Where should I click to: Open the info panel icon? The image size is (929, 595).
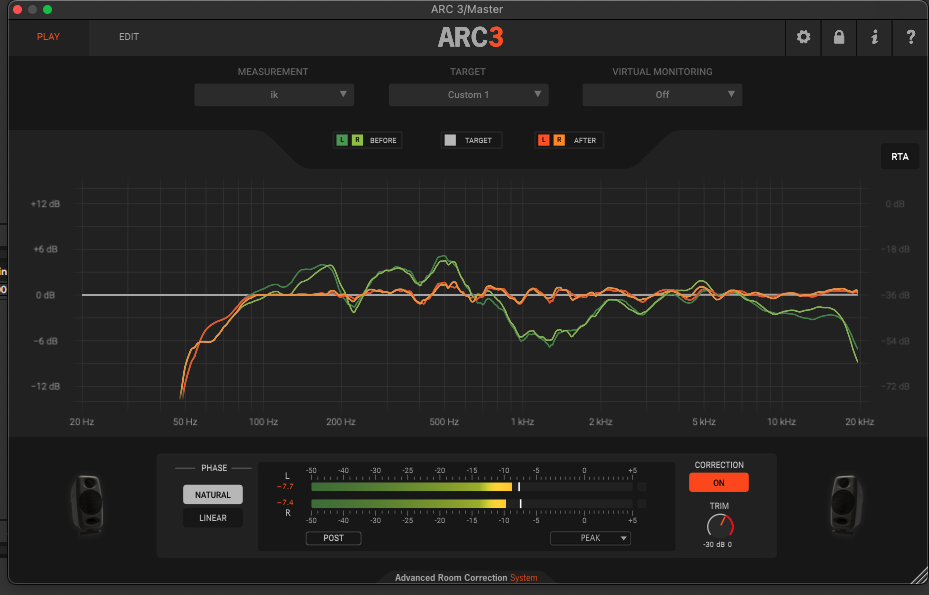[874, 37]
